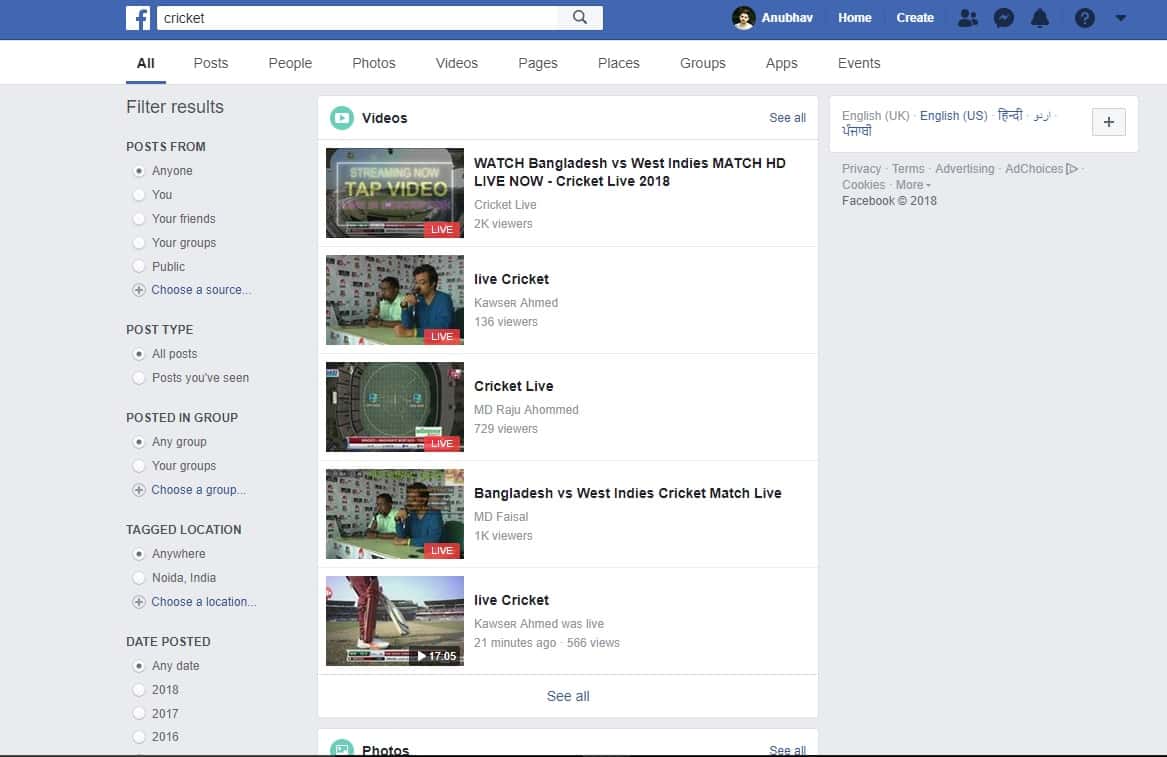Open the Messenger icon

click(1003, 18)
